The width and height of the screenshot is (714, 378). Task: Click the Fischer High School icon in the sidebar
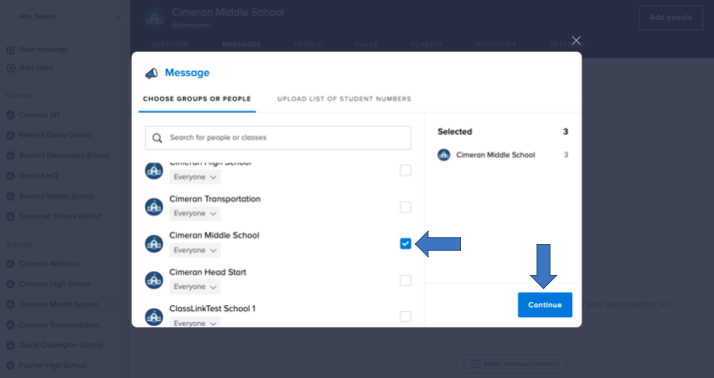[x=10, y=365]
